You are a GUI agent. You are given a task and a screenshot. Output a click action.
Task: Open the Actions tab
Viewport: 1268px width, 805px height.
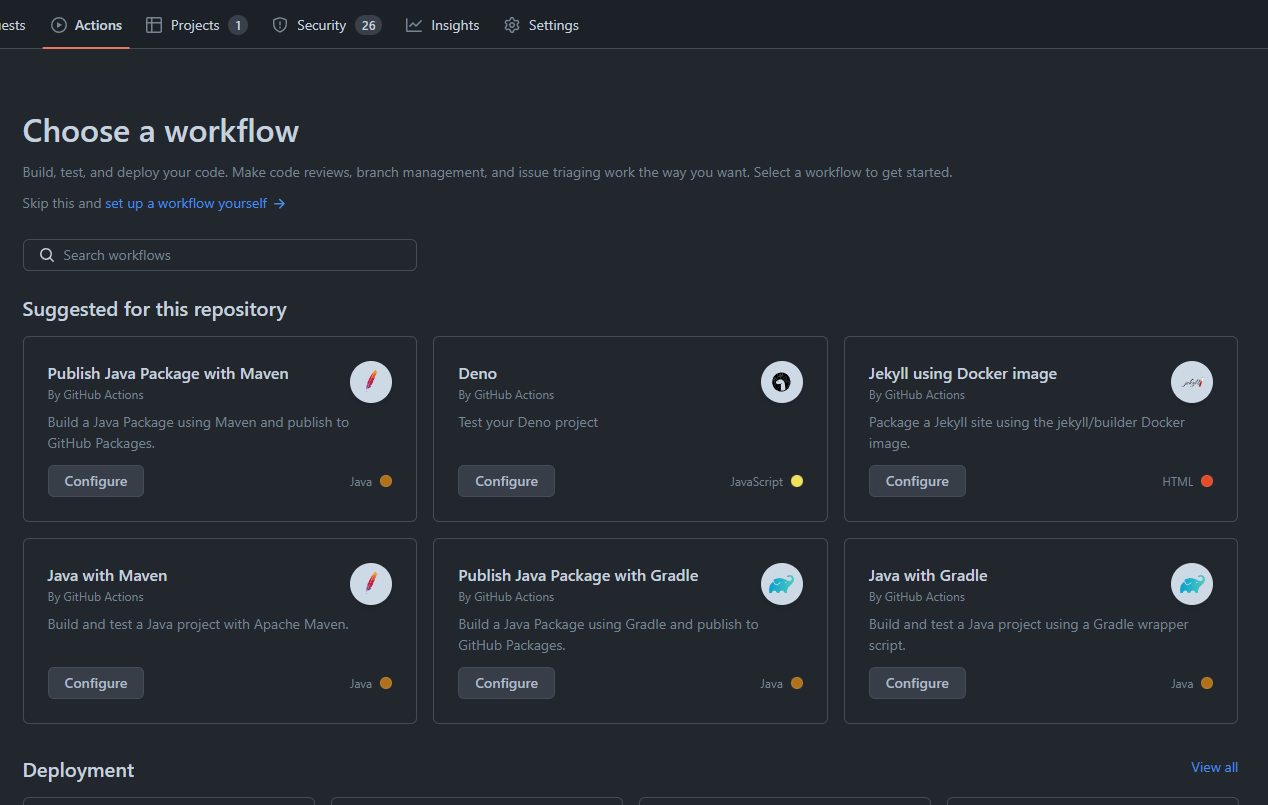tap(86, 25)
